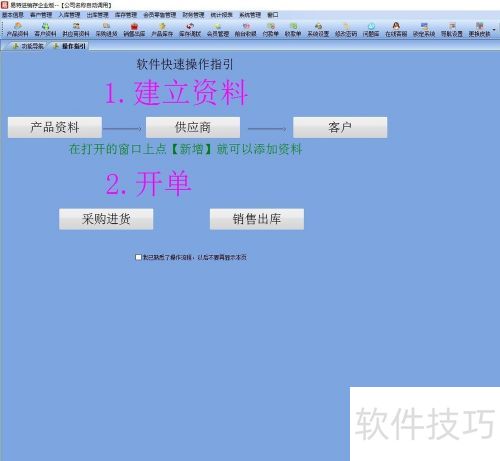Click 在线客服 penguin icon
The image size is (500, 461).
(x=396, y=29)
